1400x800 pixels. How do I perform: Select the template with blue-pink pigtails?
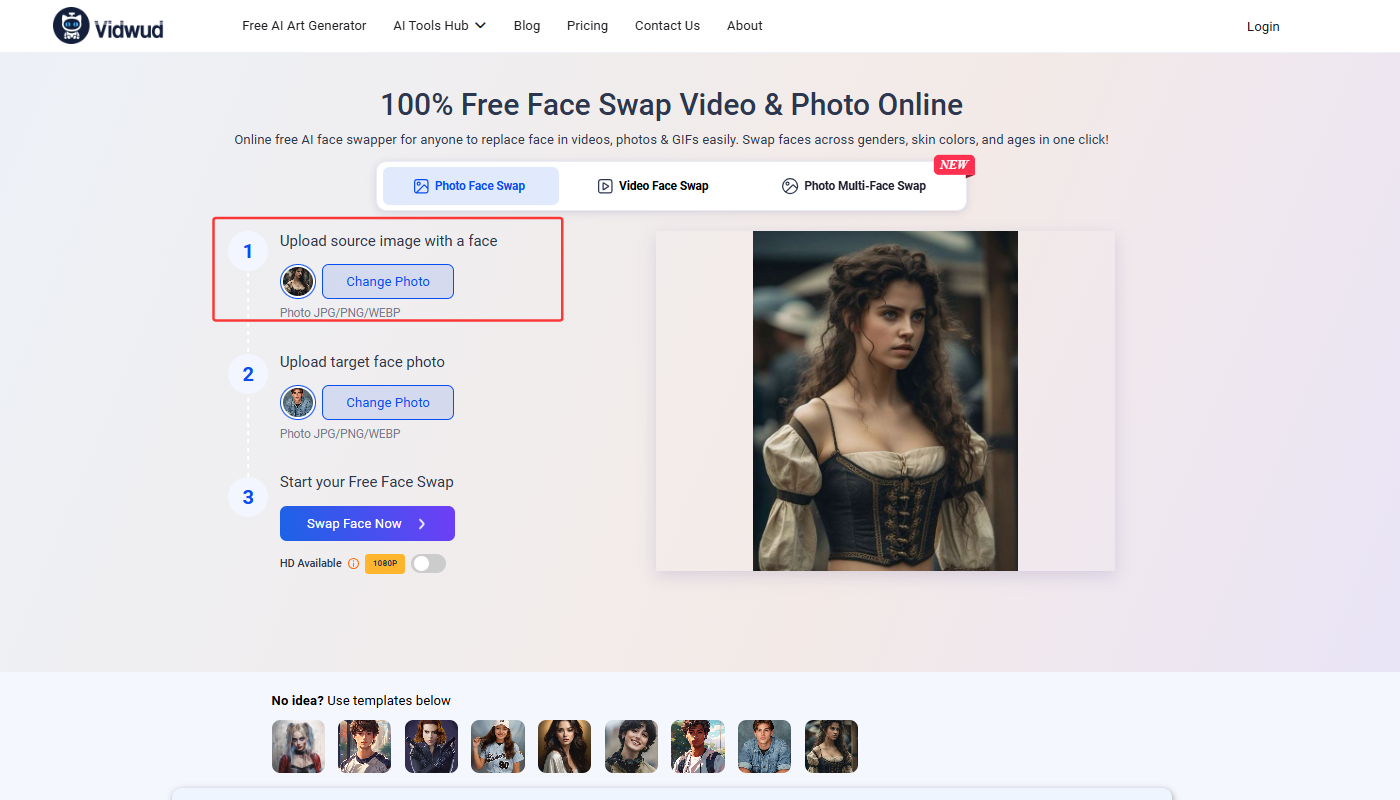(298, 747)
